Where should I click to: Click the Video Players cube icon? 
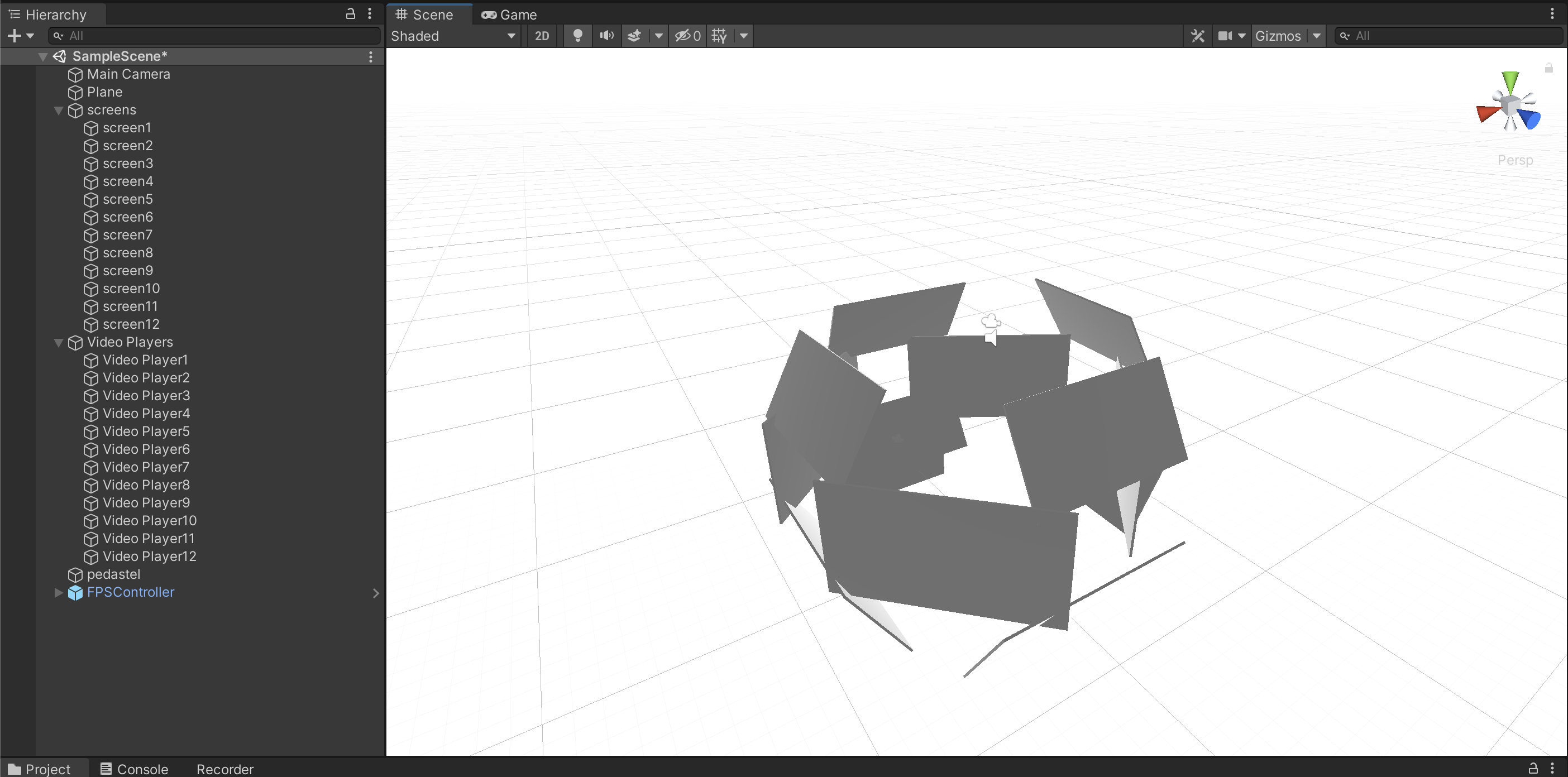[x=75, y=343]
